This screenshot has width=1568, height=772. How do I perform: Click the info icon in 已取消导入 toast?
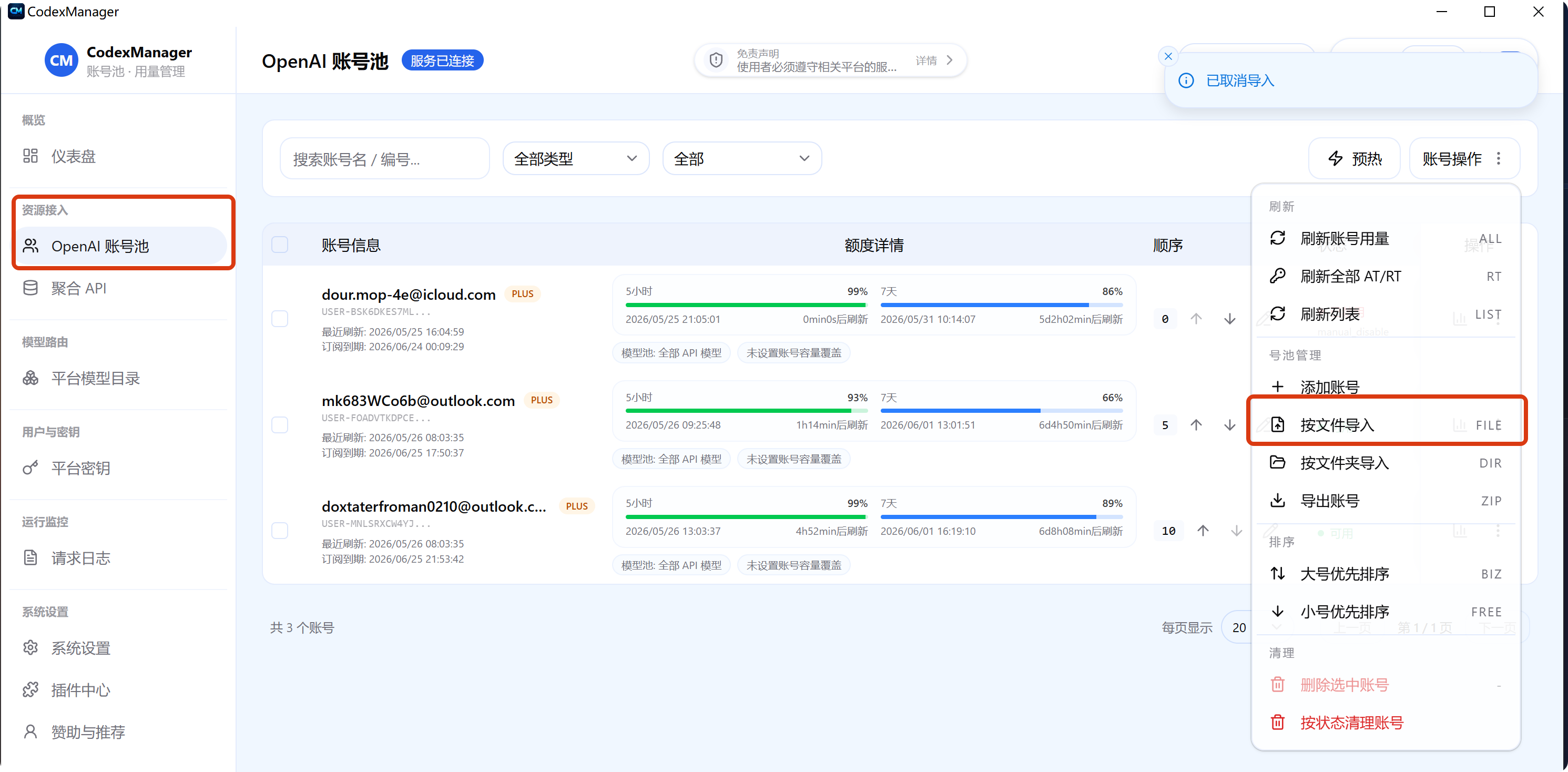pyautogui.click(x=1186, y=80)
